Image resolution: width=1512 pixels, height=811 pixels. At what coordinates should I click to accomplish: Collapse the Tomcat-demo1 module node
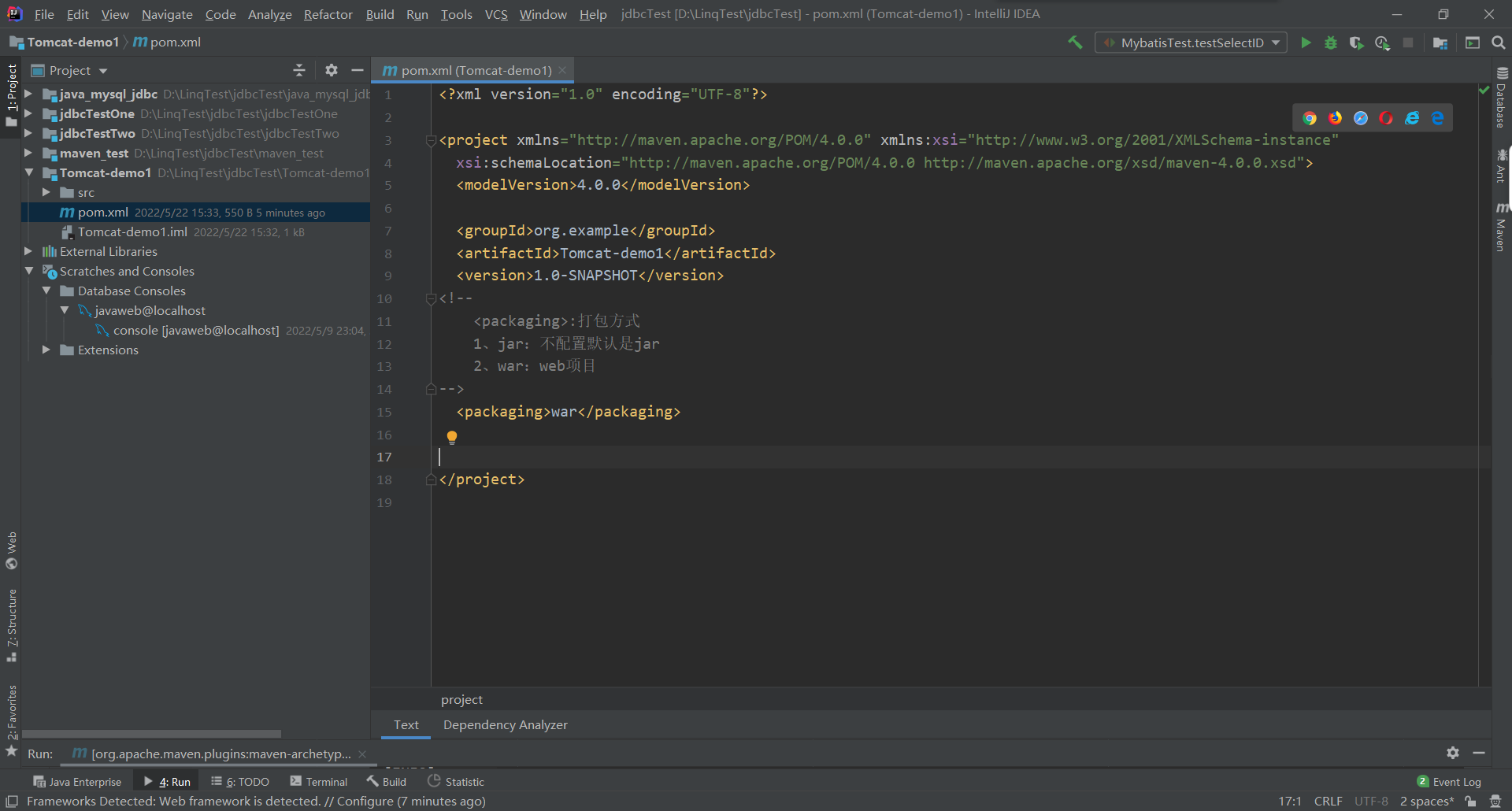click(29, 173)
